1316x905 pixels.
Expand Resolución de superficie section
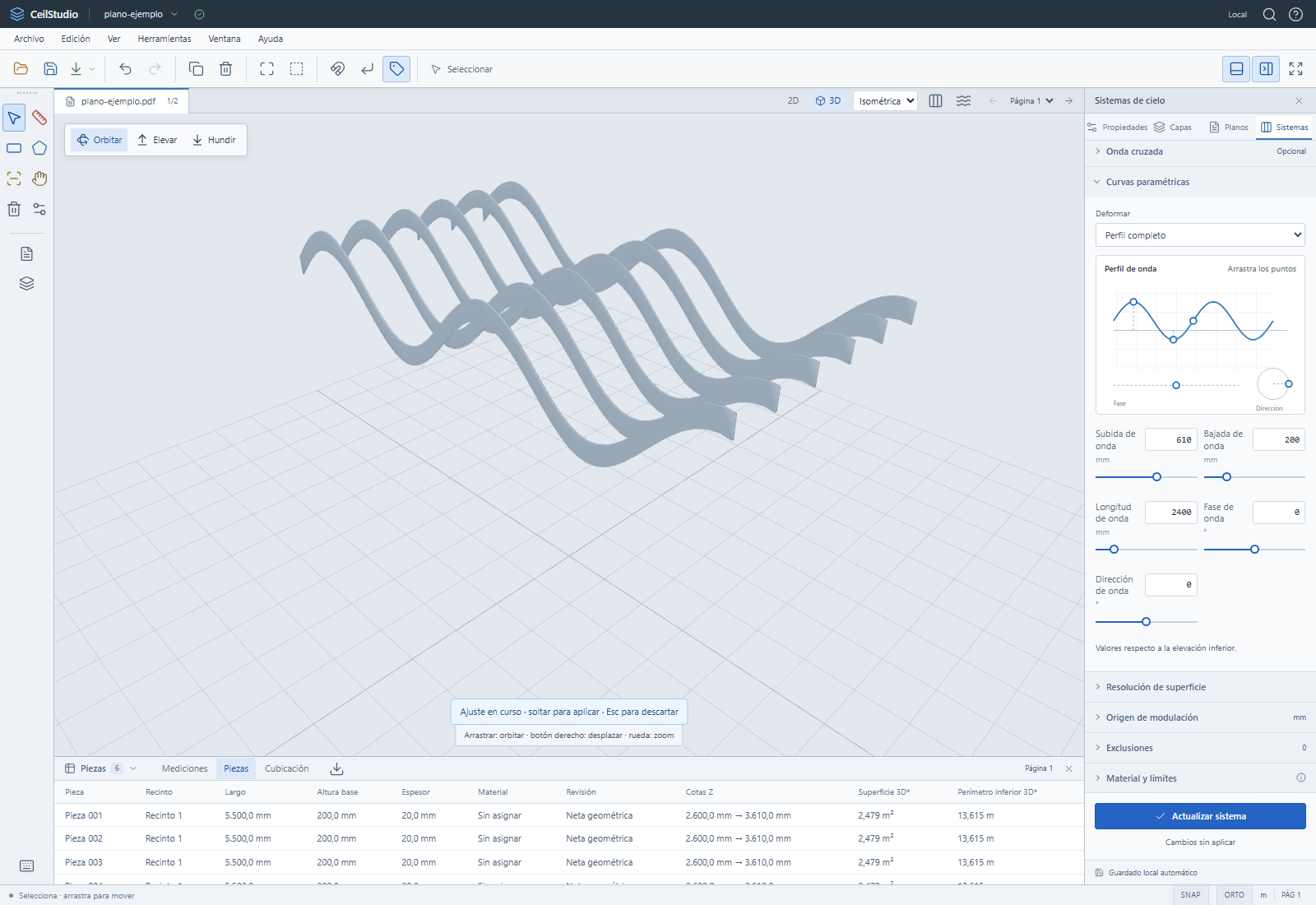click(x=1200, y=687)
